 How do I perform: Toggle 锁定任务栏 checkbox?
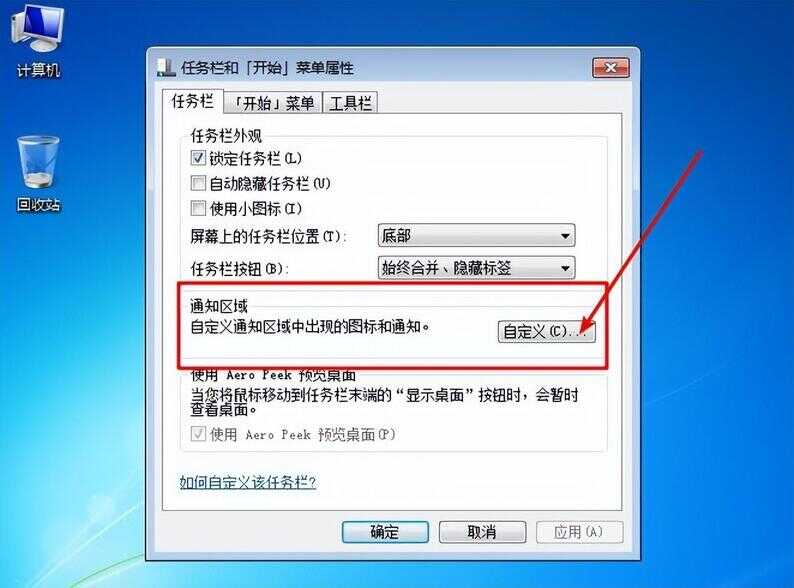(x=198, y=158)
